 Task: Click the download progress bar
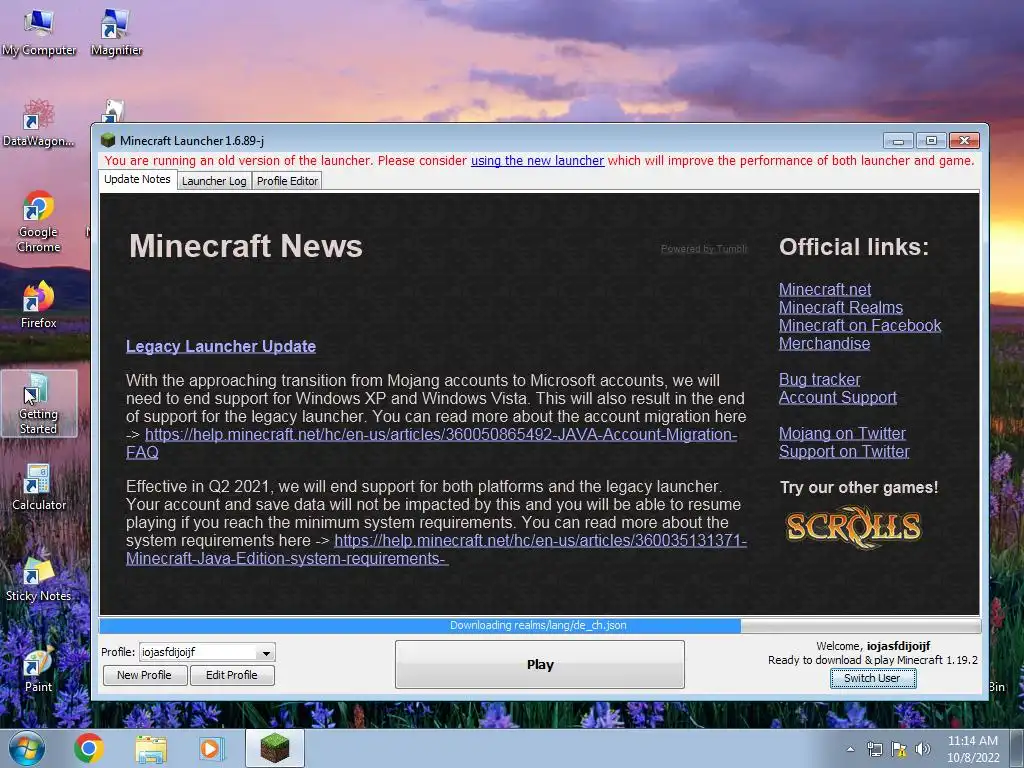coord(539,626)
